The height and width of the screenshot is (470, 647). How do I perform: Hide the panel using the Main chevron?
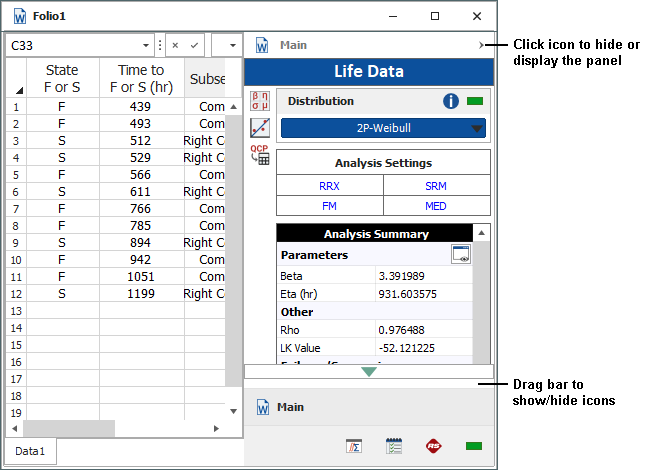(482, 45)
